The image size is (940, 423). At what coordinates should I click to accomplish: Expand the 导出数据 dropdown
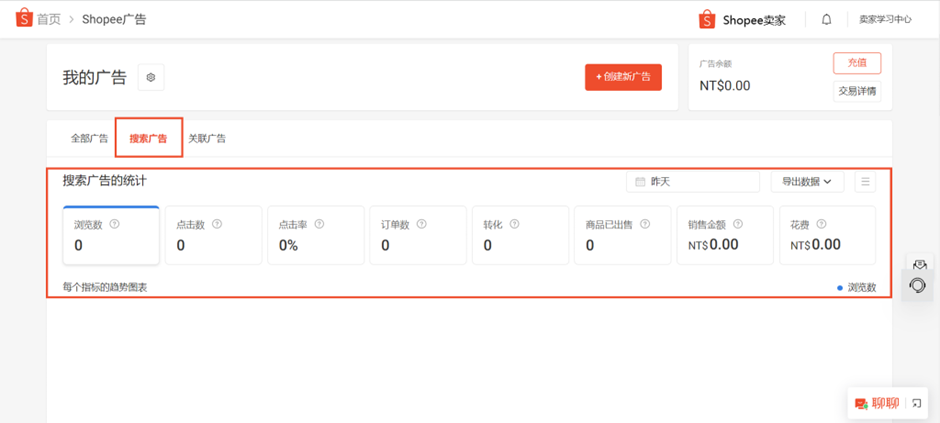(807, 182)
